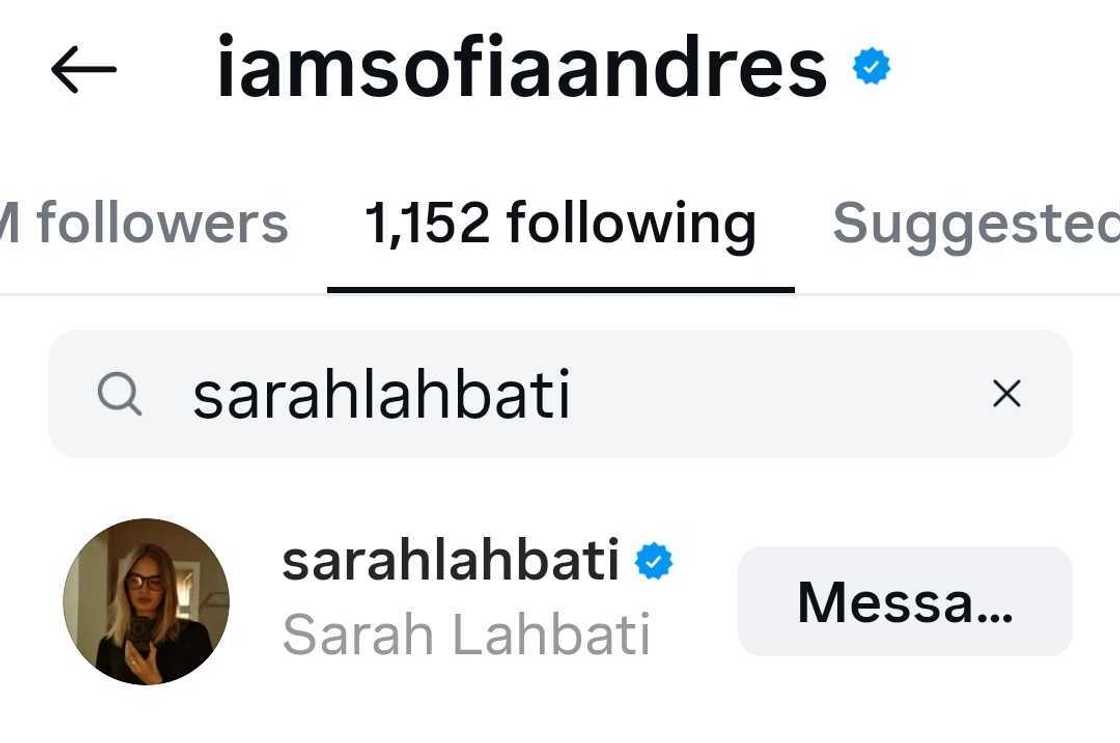
Task: Click the underline indicator beneath following
Action: [561, 289]
